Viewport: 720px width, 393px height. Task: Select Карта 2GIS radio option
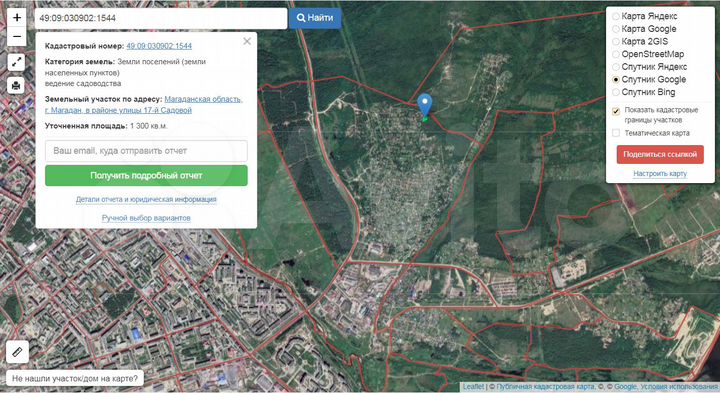coord(616,42)
